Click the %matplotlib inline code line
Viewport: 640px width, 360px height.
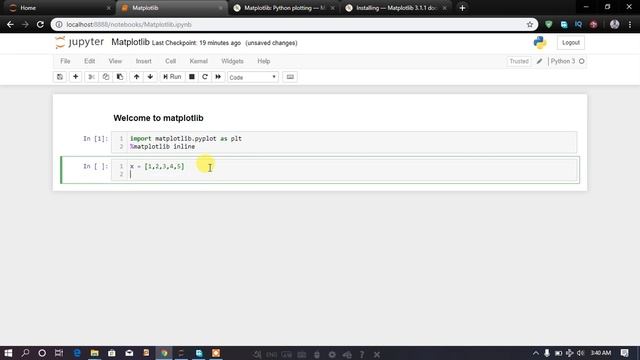tap(162, 147)
